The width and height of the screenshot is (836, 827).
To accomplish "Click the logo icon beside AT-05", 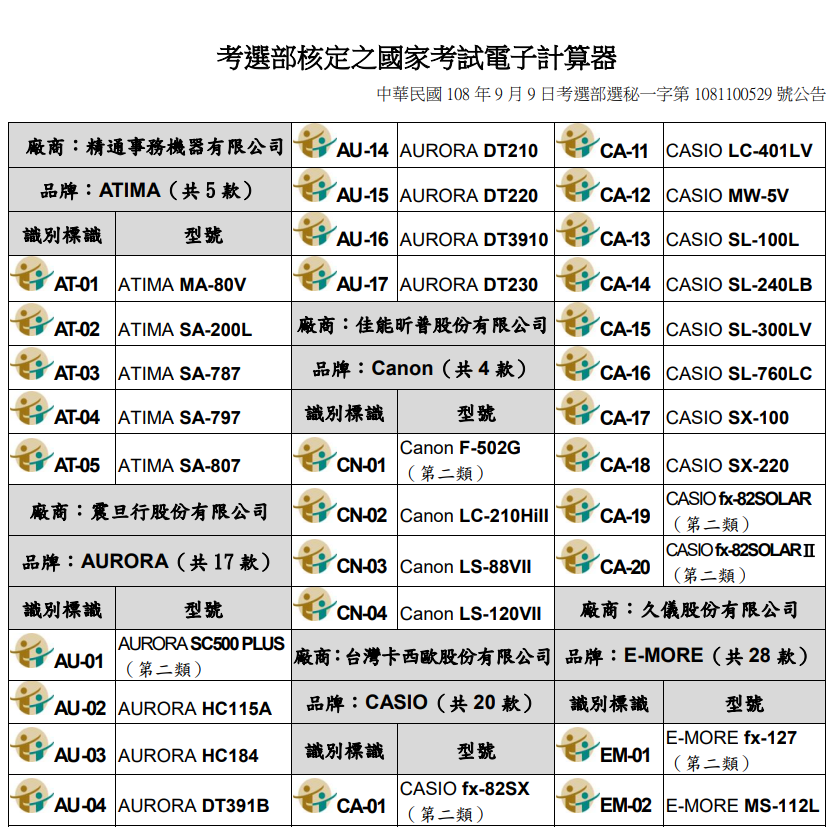I will [x=32, y=455].
